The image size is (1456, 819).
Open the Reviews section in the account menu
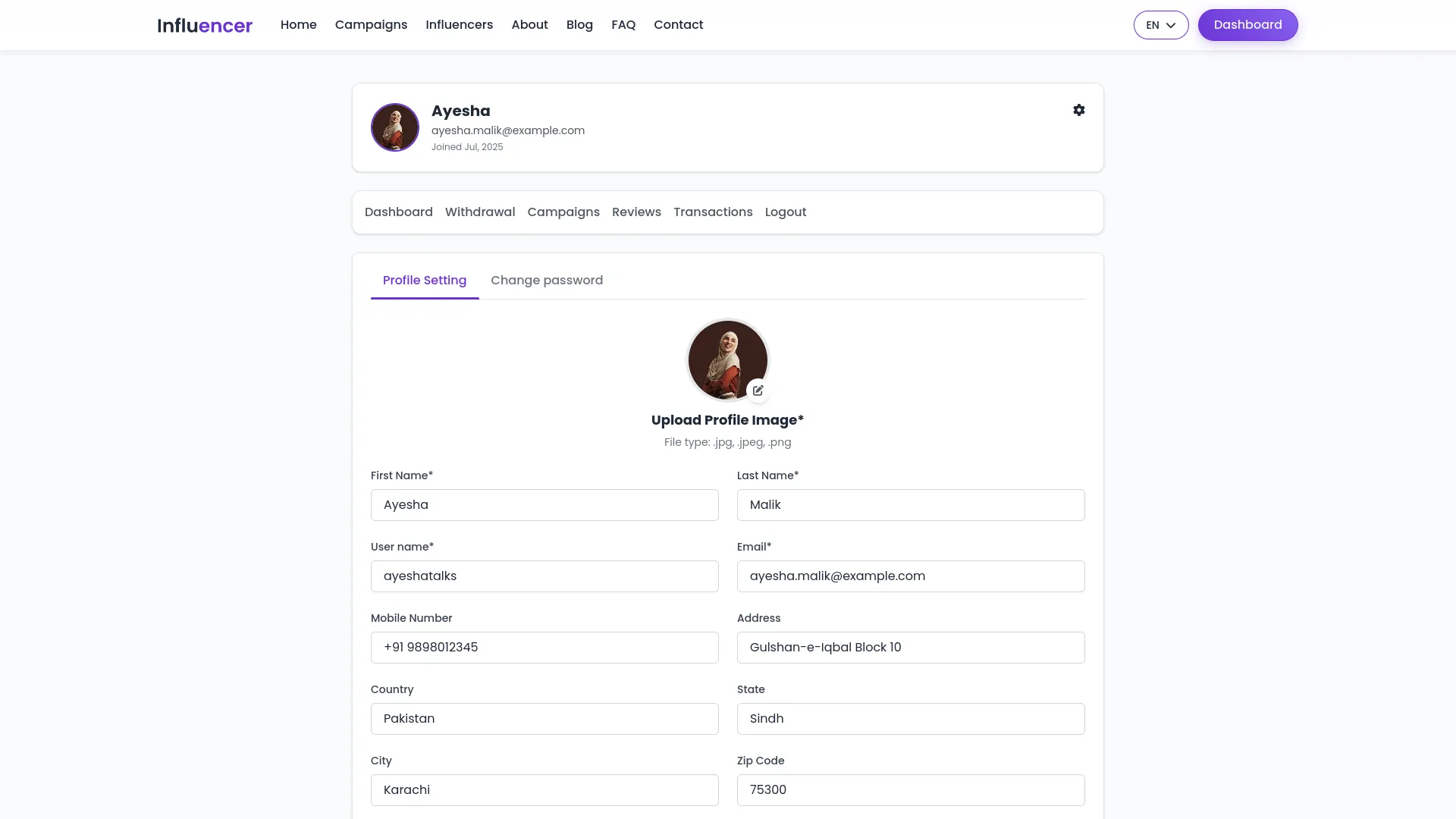(x=636, y=212)
